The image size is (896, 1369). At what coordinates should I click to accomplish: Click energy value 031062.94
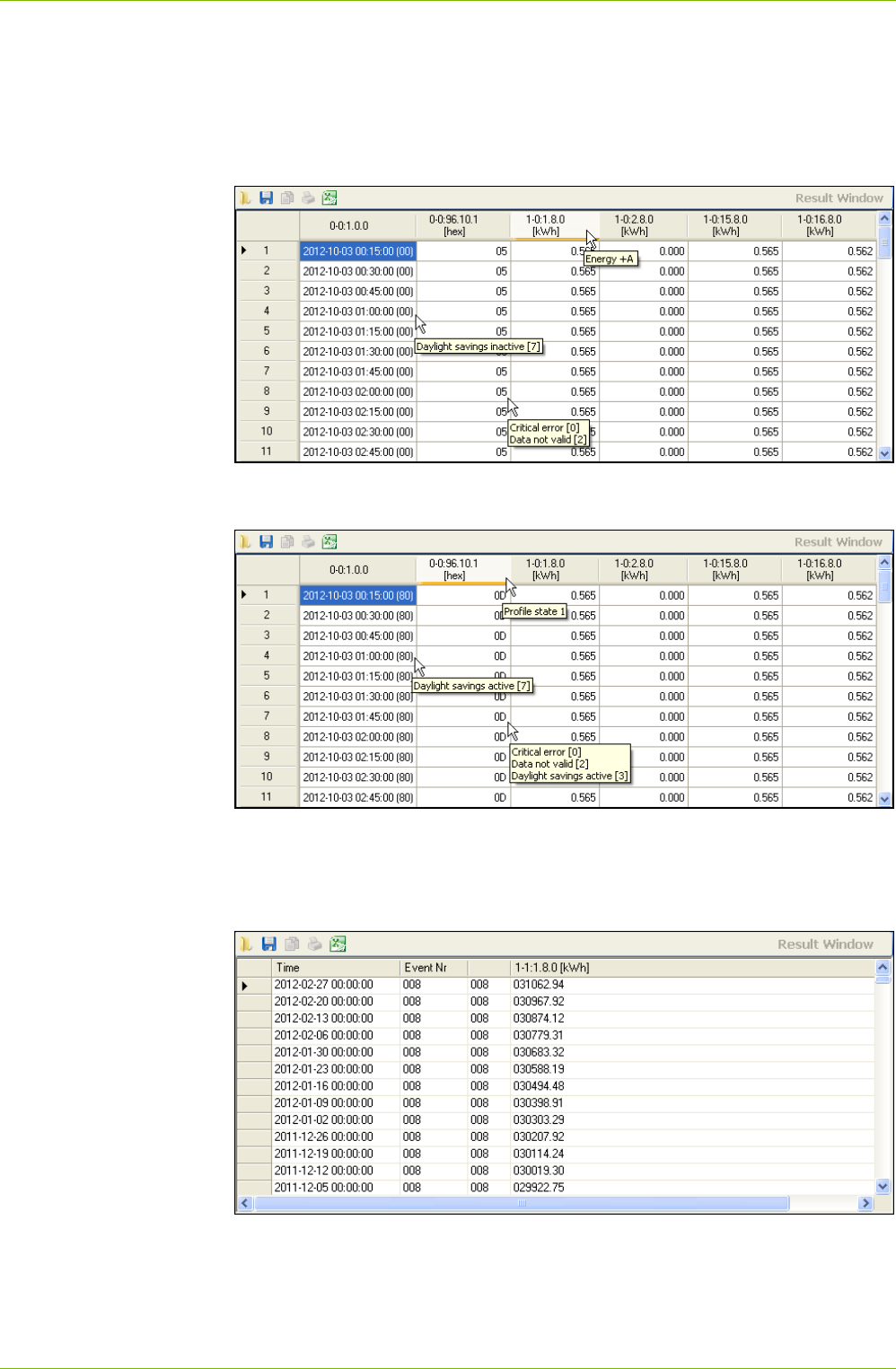pos(539,985)
